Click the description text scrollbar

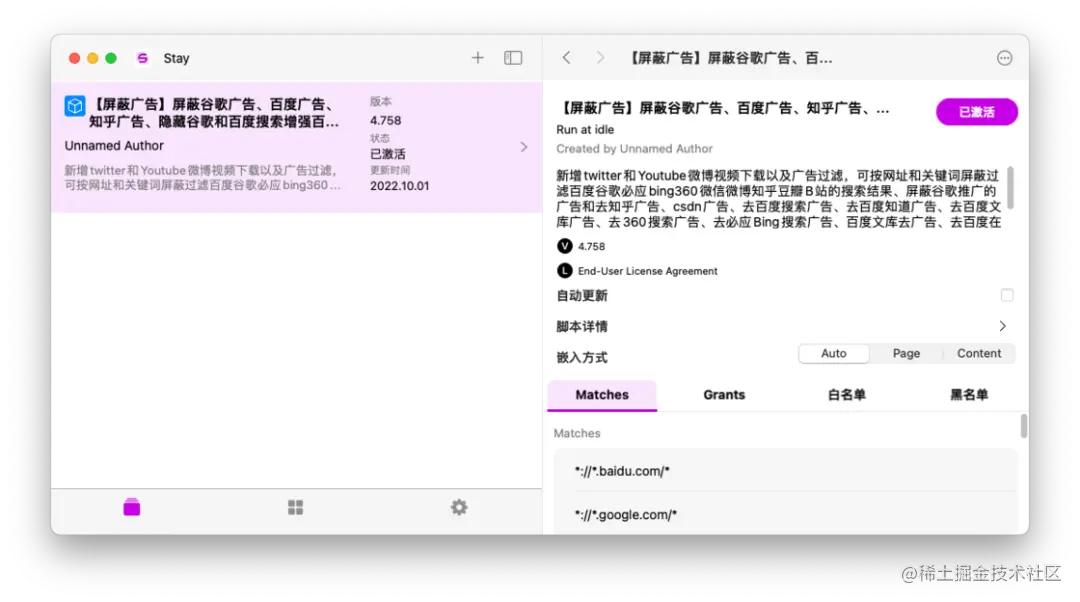tap(1010, 187)
